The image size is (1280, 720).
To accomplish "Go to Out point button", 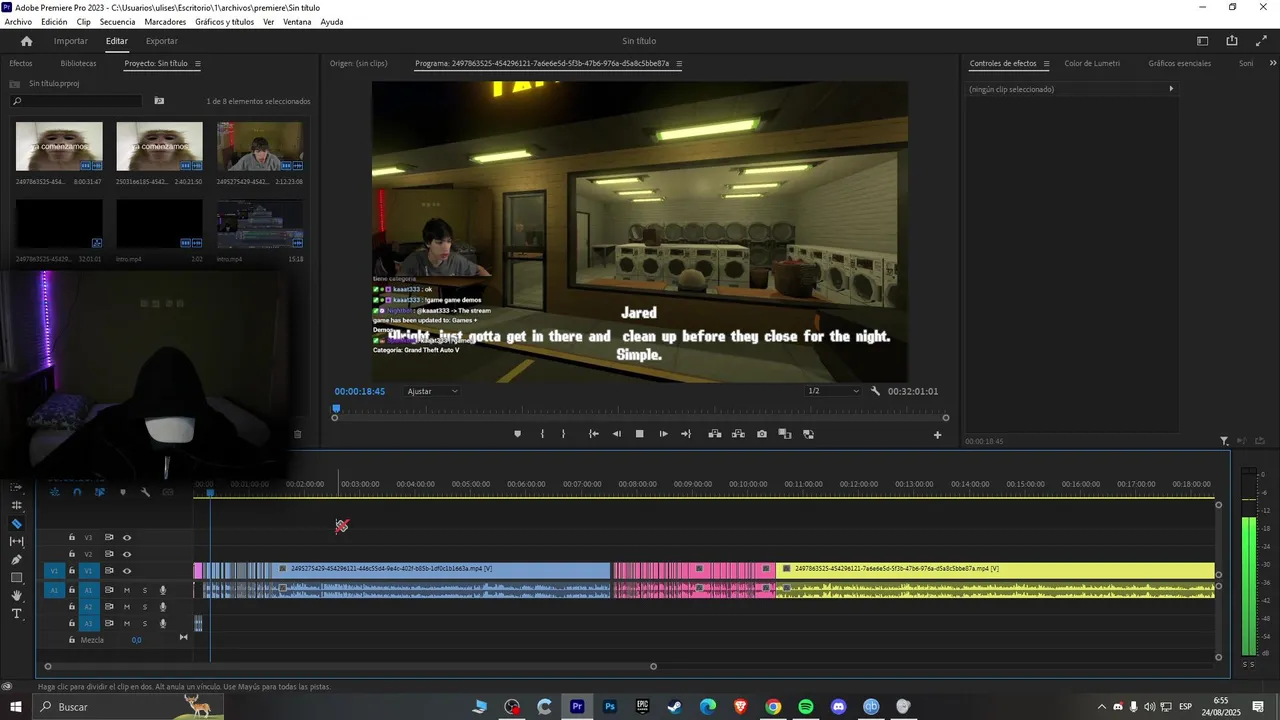I will [686, 434].
